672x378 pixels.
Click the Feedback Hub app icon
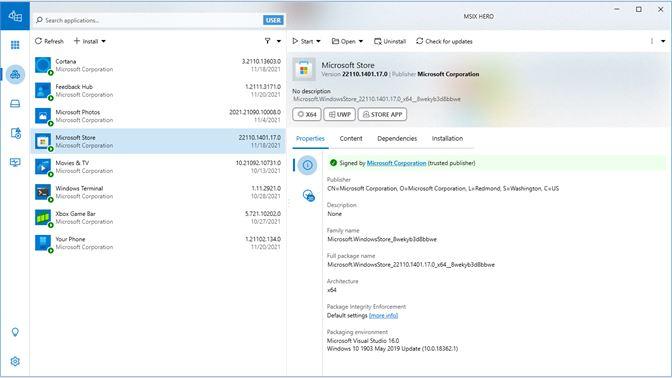(43, 90)
